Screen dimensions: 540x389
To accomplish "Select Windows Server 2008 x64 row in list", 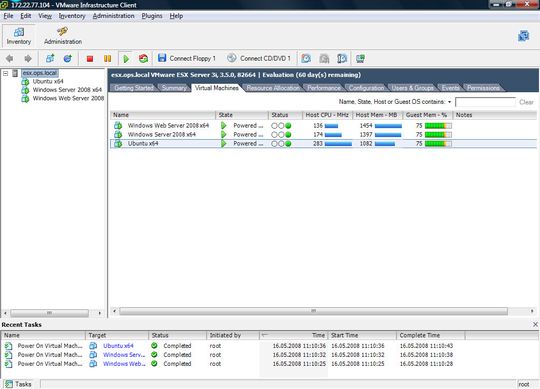I will 323,135.
